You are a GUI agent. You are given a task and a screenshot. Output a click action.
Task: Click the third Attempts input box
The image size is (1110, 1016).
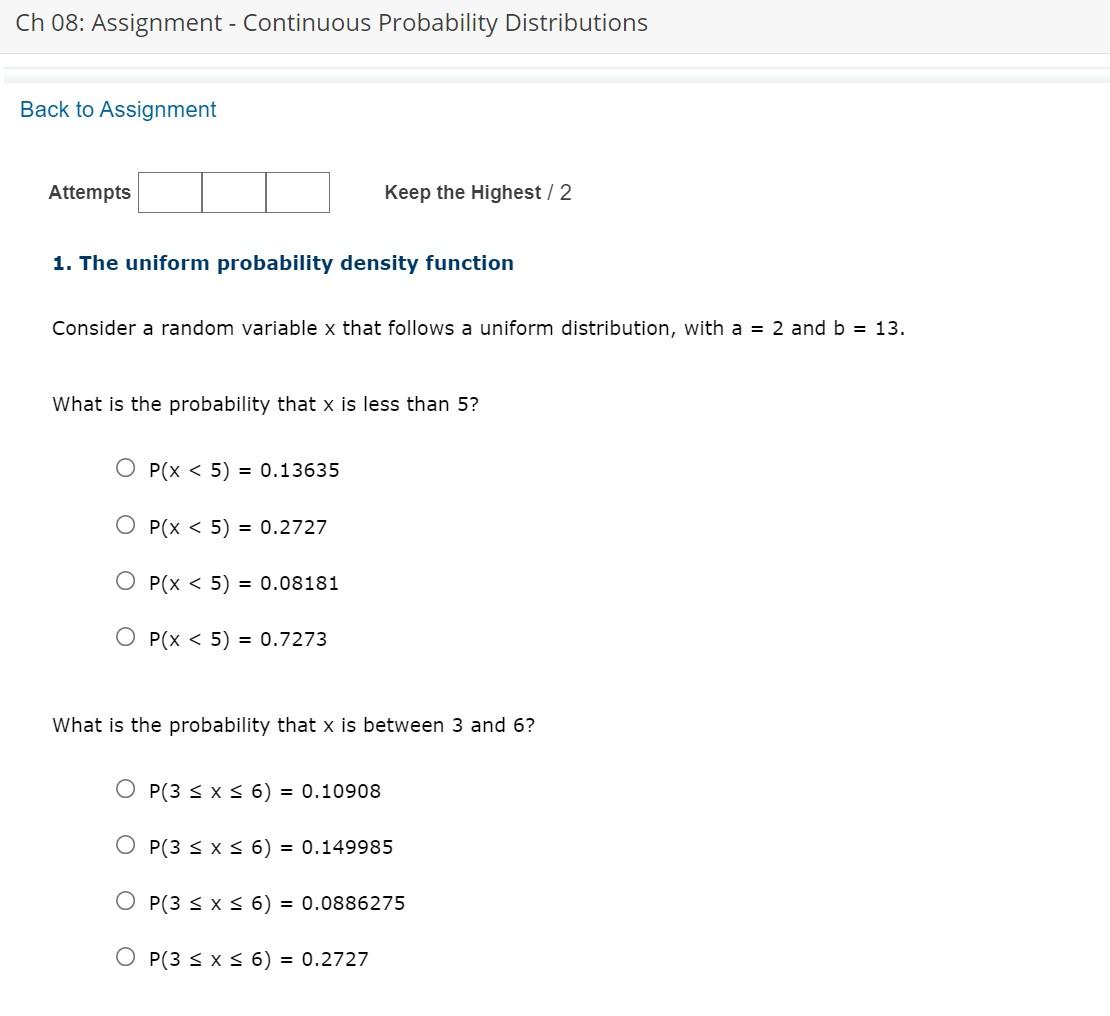(x=297, y=192)
